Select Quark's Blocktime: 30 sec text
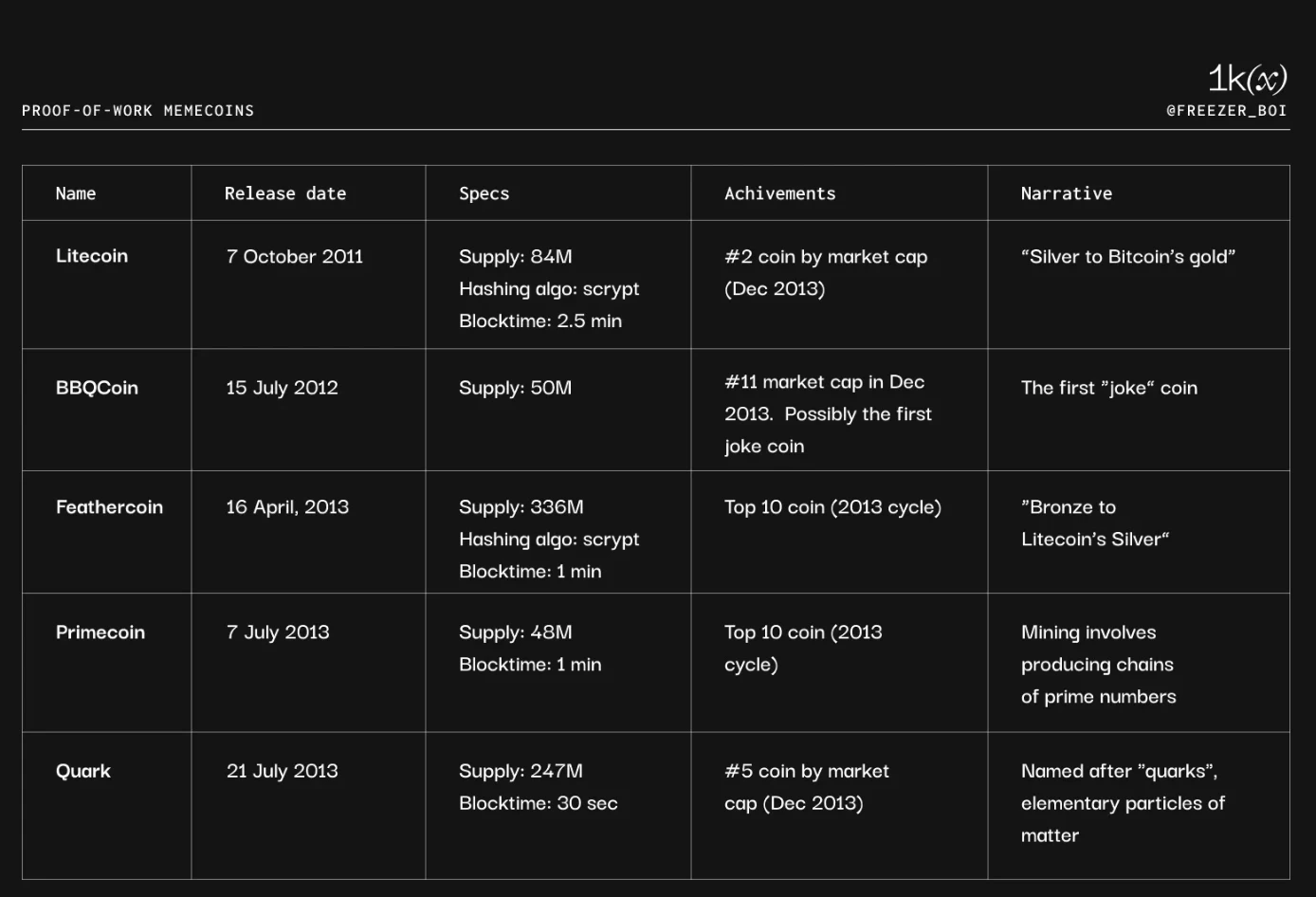 pos(539,803)
